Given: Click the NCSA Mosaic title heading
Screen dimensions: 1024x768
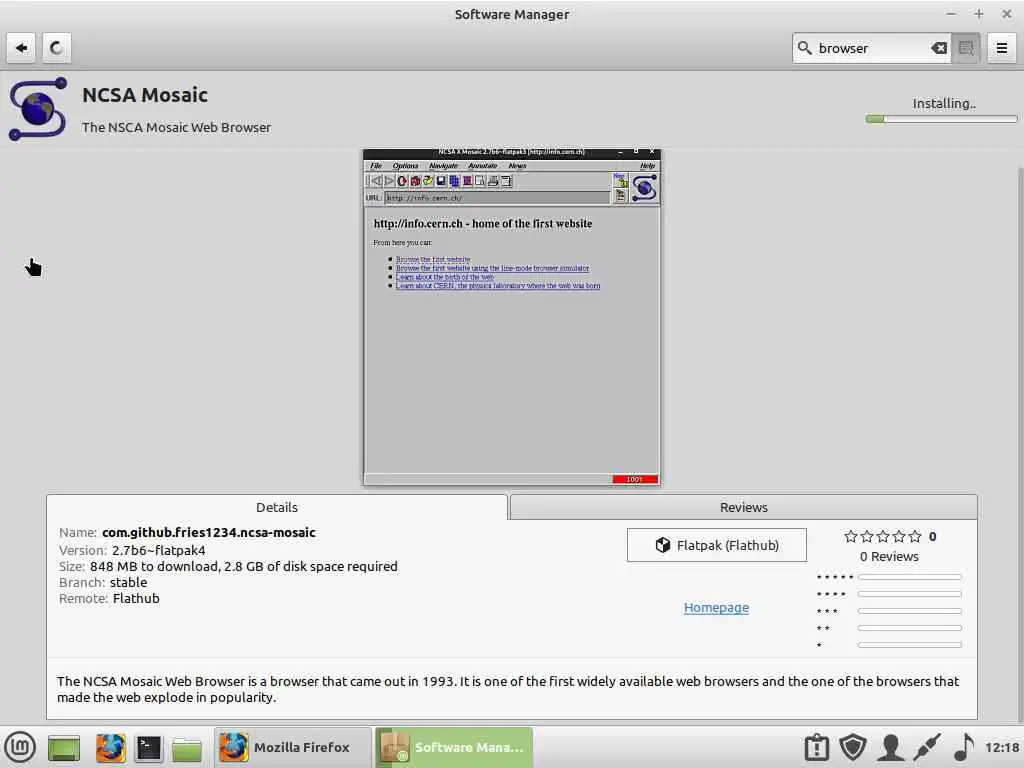Looking at the screenshot, I should [x=145, y=95].
